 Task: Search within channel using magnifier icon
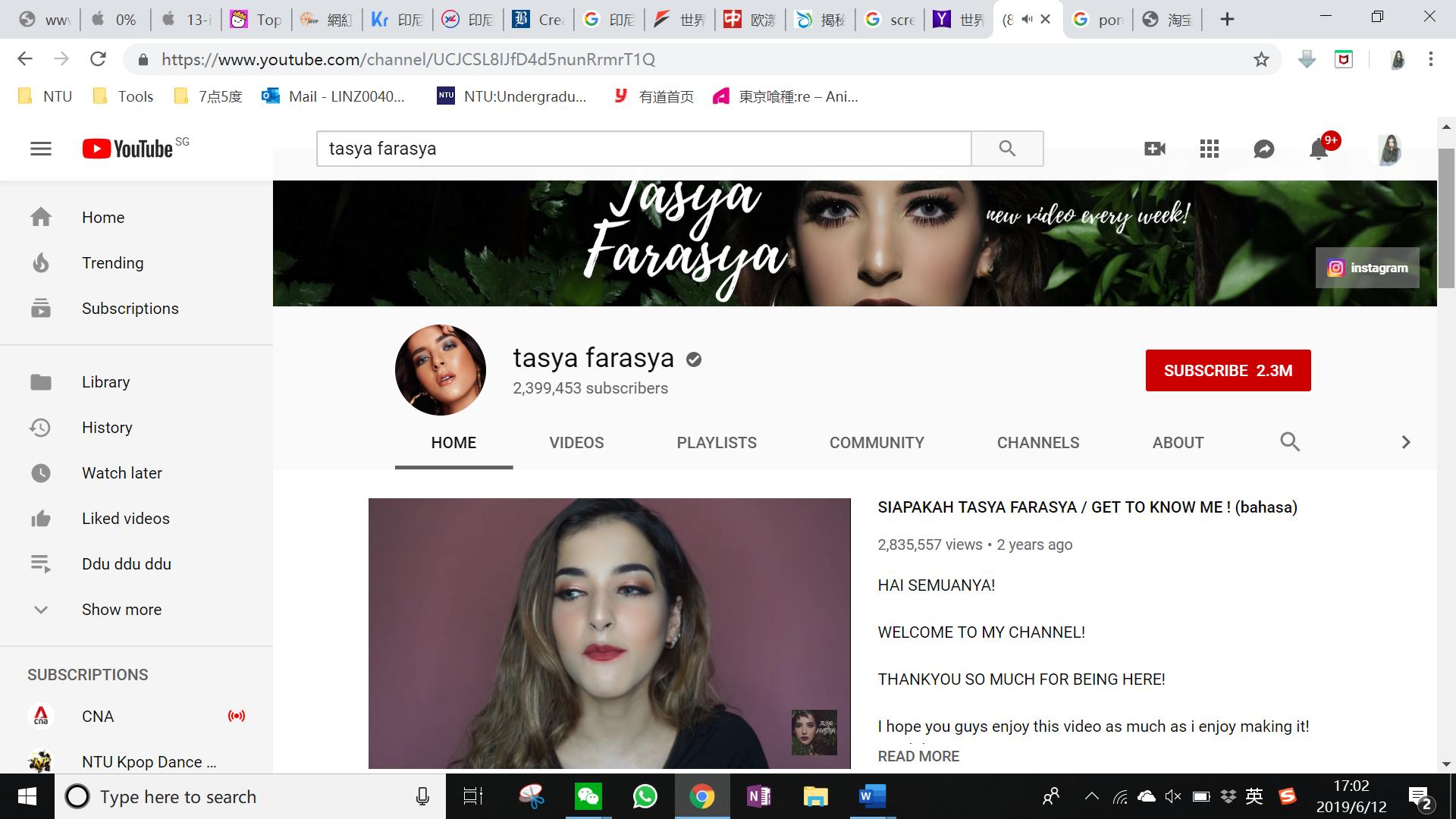[1290, 442]
